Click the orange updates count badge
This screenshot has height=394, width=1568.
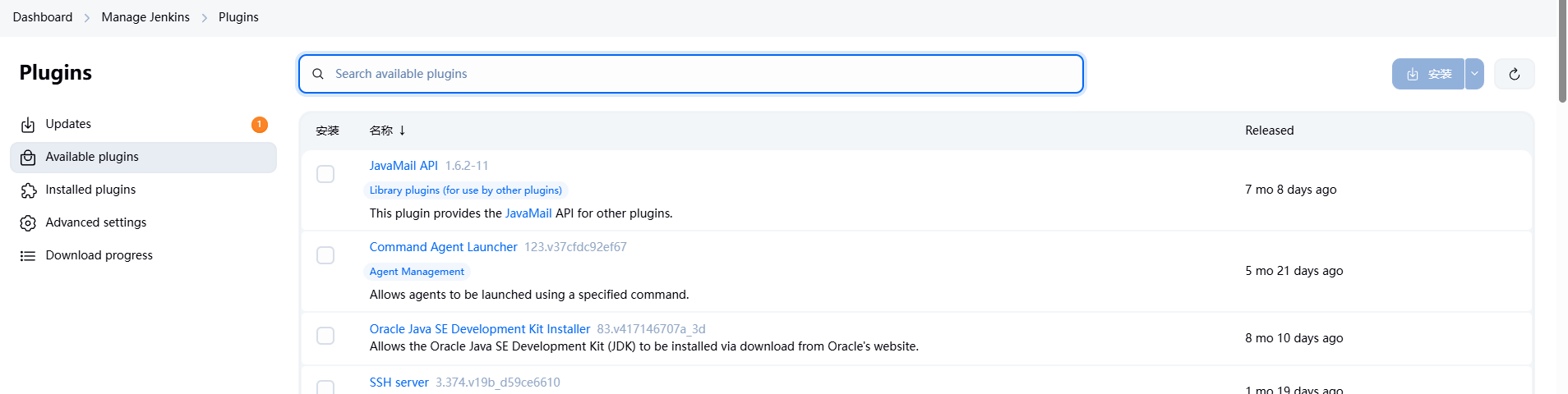[x=260, y=124]
